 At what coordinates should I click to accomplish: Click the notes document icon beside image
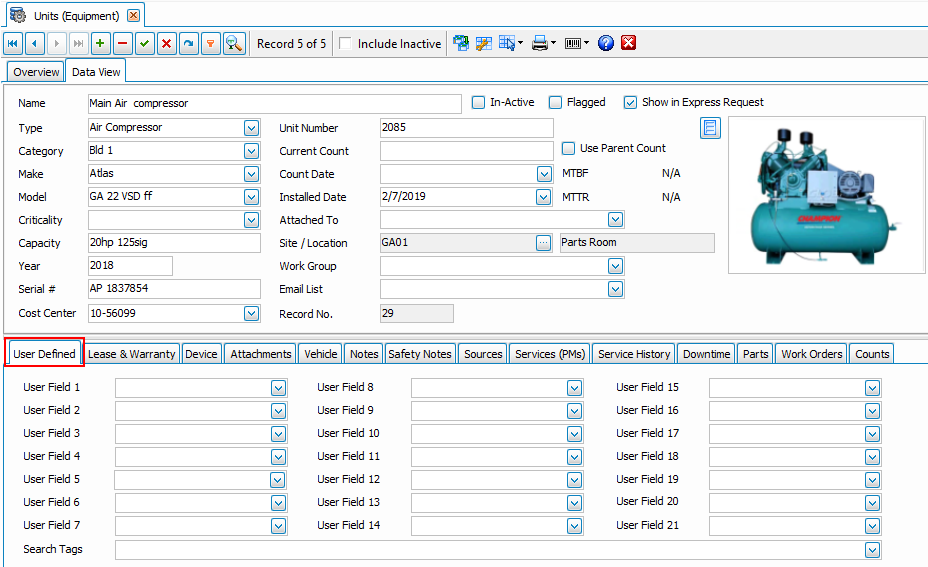tap(710, 128)
